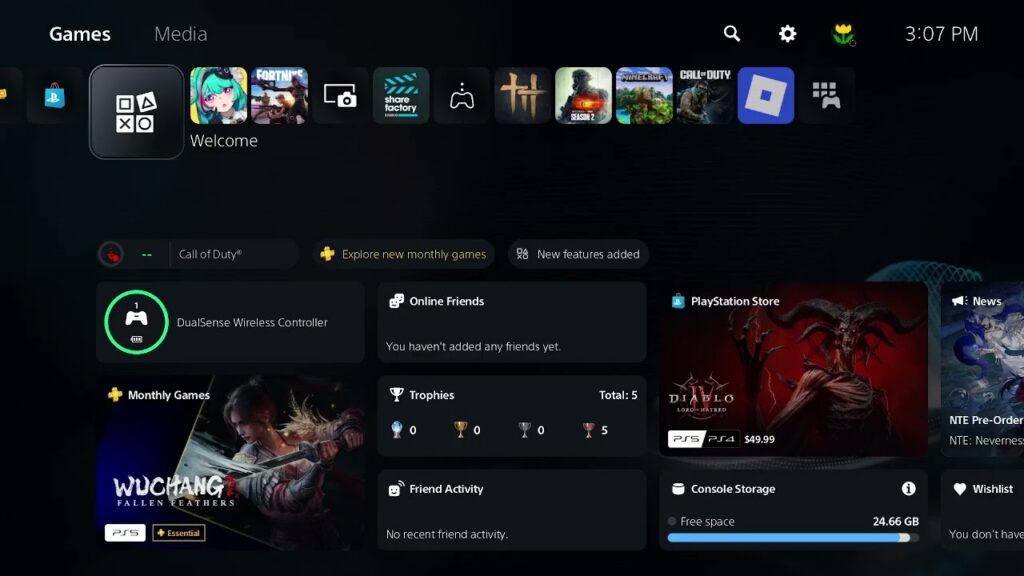Image resolution: width=1024 pixels, height=576 pixels.
Task: Click 'No recent friend activity.' text
Action: click(447, 534)
